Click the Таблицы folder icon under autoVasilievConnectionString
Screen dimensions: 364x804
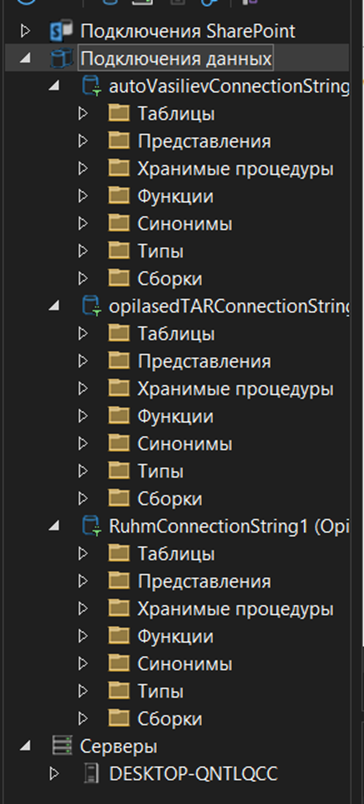pyautogui.click(x=119, y=113)
